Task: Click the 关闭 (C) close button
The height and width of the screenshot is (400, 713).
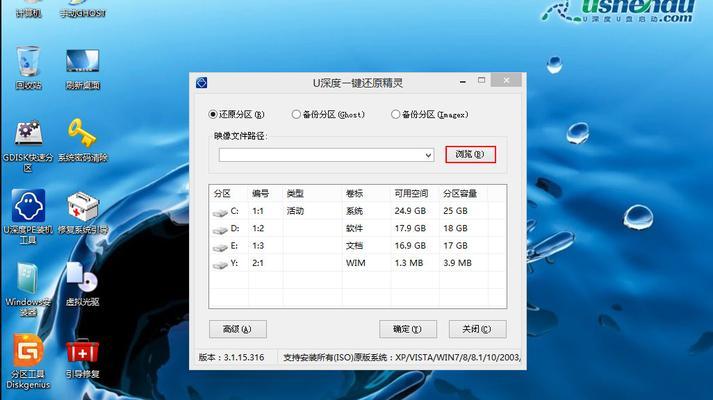Action: tap(477, 329)
